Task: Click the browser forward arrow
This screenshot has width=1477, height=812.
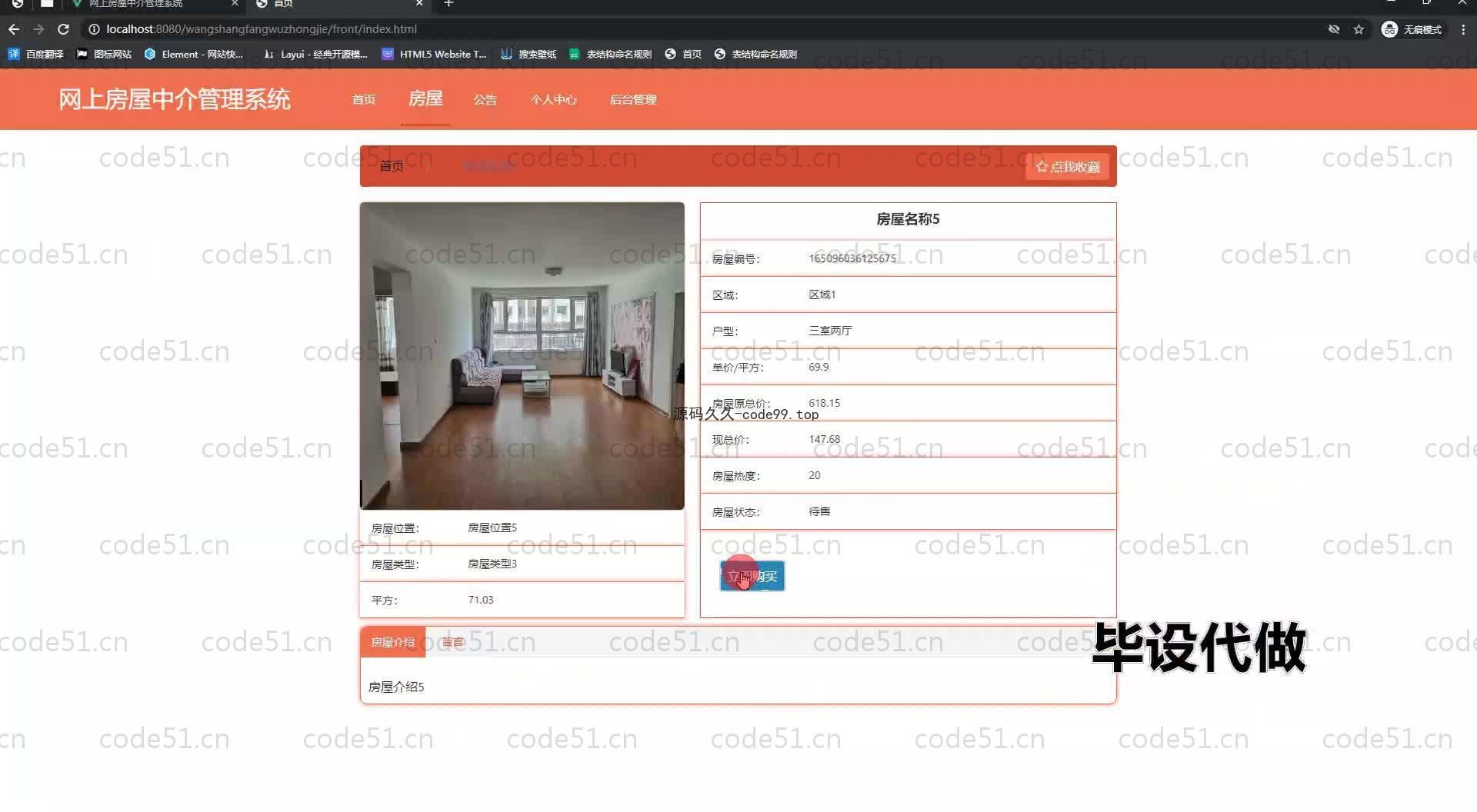Action: [x=38, y=29]
